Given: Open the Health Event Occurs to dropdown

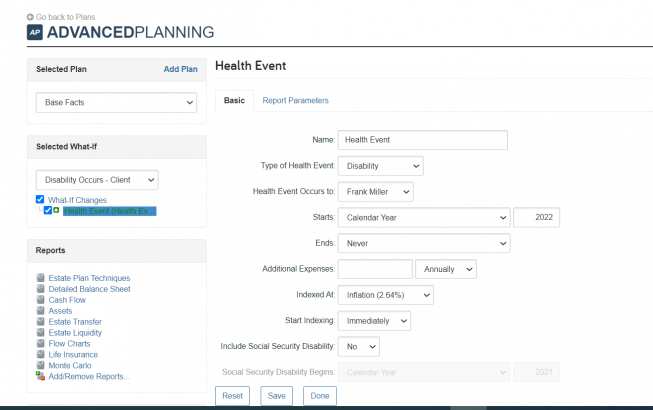Looking at the screenshot, I should click(376, 191).
